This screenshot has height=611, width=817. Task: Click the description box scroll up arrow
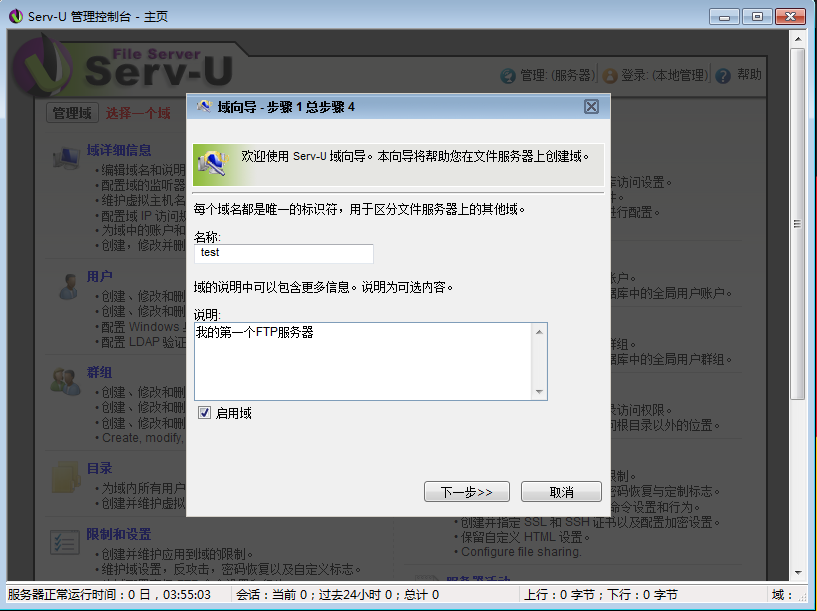click(539, 332)
